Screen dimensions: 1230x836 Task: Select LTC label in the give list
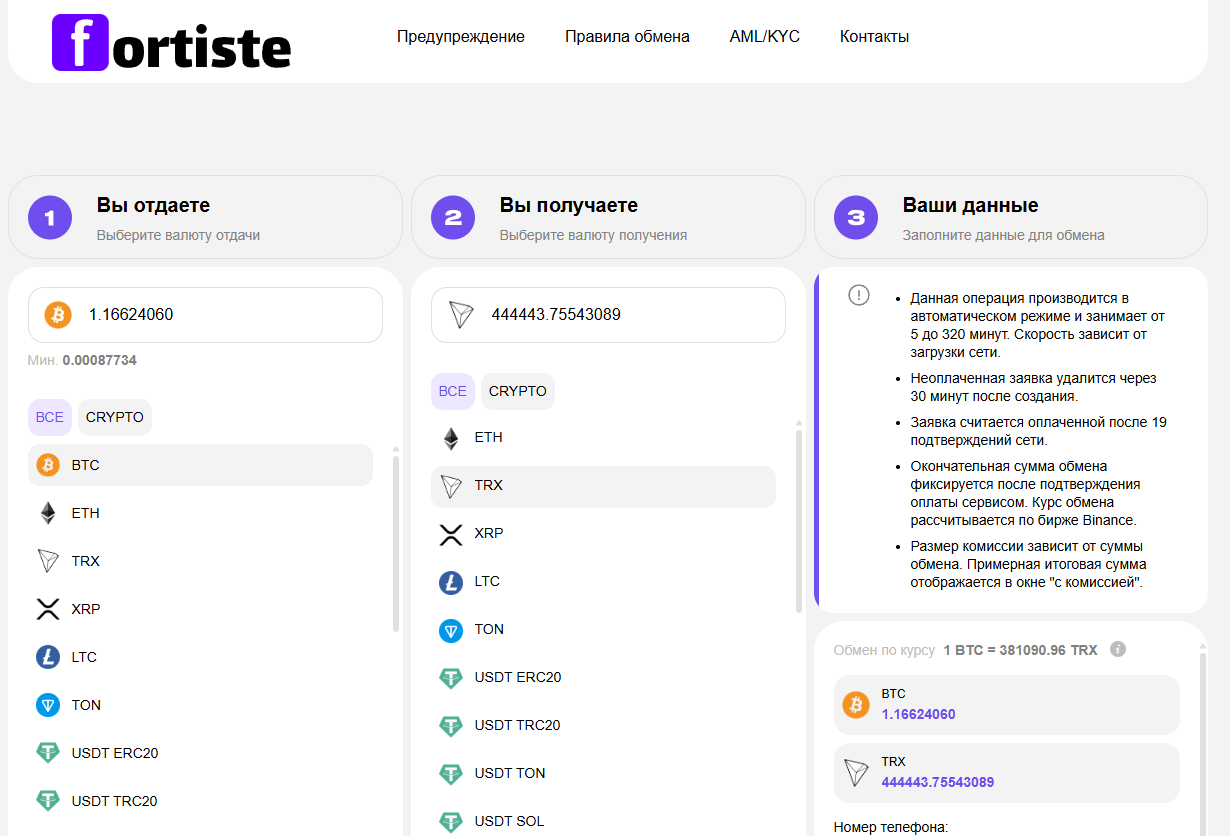click(x=84, y=657)
